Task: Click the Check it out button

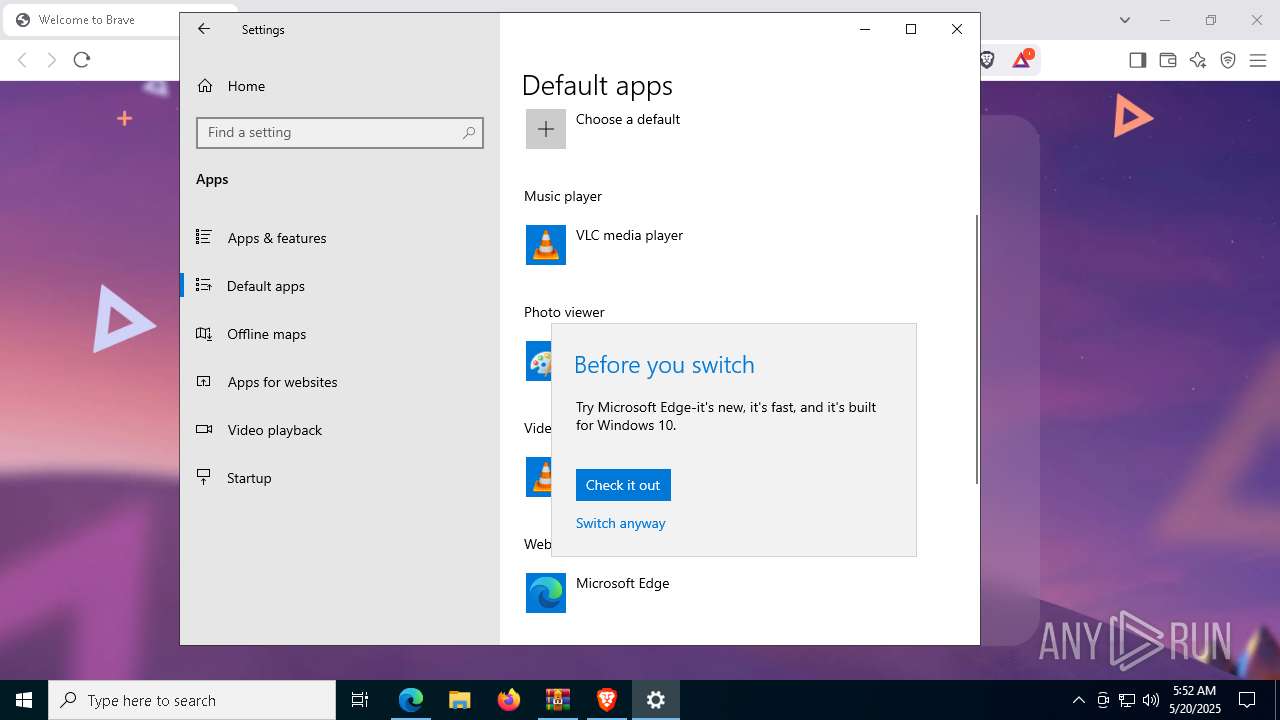Action: (623, 485)
